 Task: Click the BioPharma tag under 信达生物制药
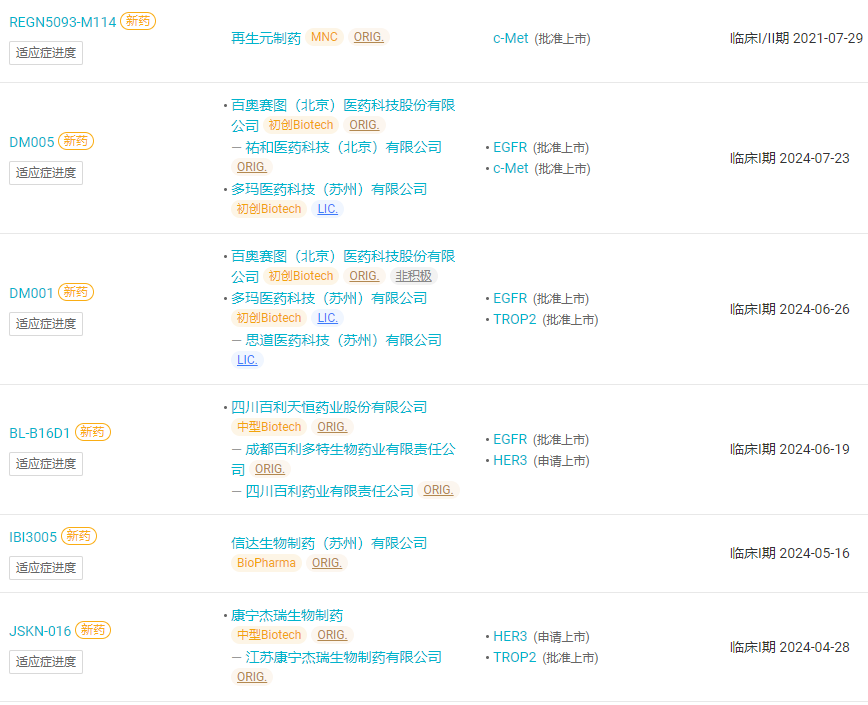tap(266, 563)
